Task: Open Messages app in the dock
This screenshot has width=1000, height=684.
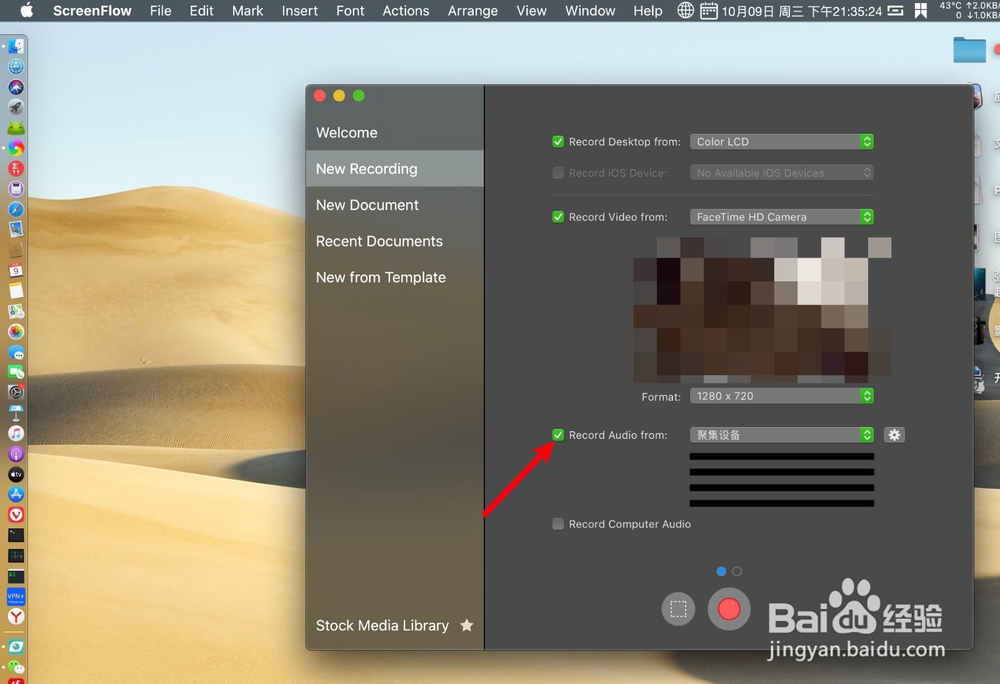Action: click(x=16, y=352)
